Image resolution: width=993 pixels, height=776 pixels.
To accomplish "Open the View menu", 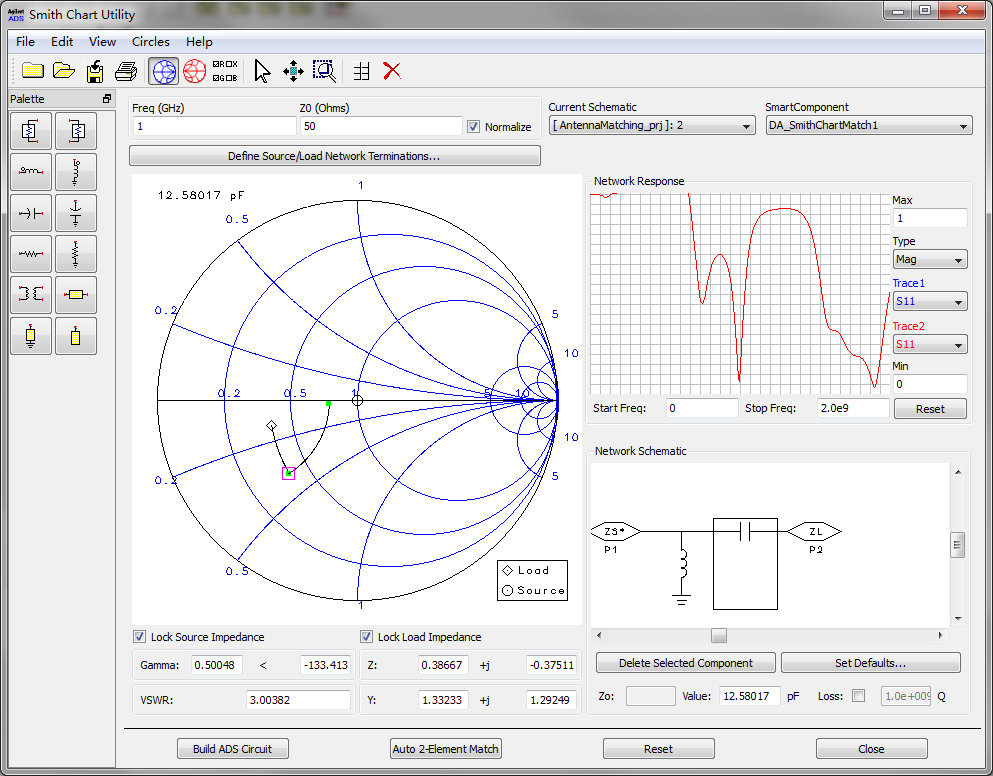I will pos(102,42).
